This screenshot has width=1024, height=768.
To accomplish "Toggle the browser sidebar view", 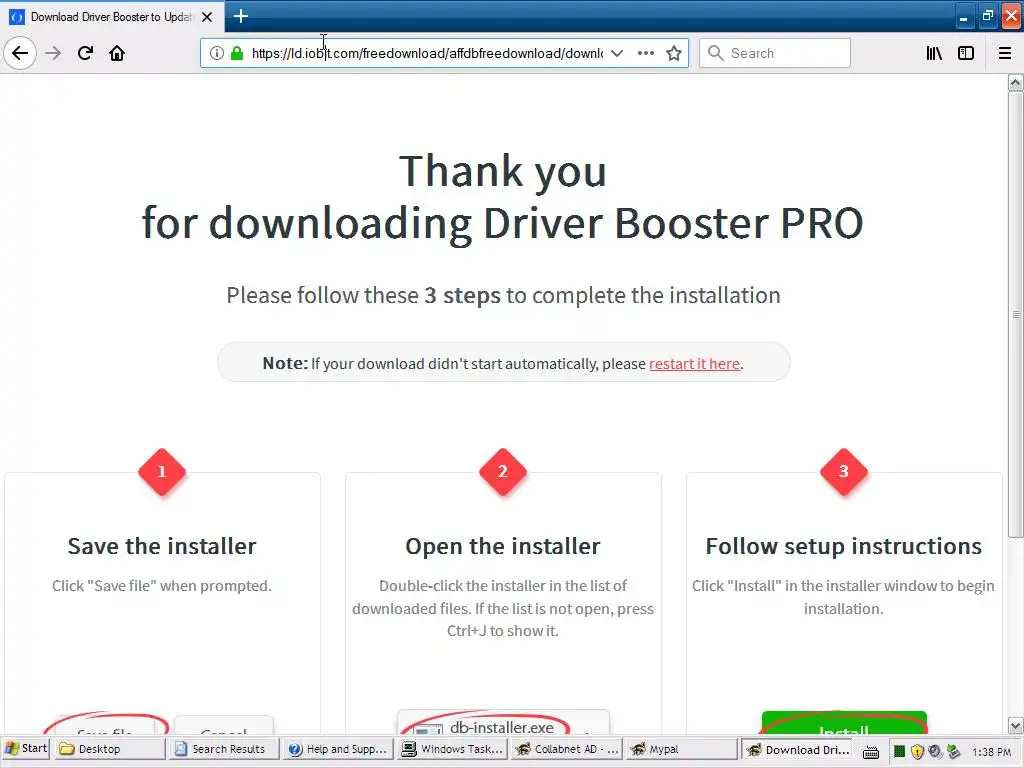I will 966,53.
